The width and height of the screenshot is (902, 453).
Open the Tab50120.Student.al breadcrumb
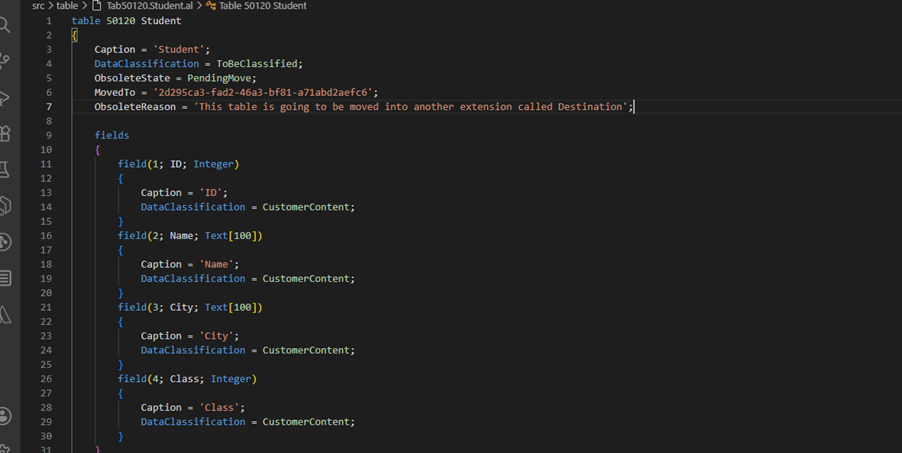coord(150,6)
